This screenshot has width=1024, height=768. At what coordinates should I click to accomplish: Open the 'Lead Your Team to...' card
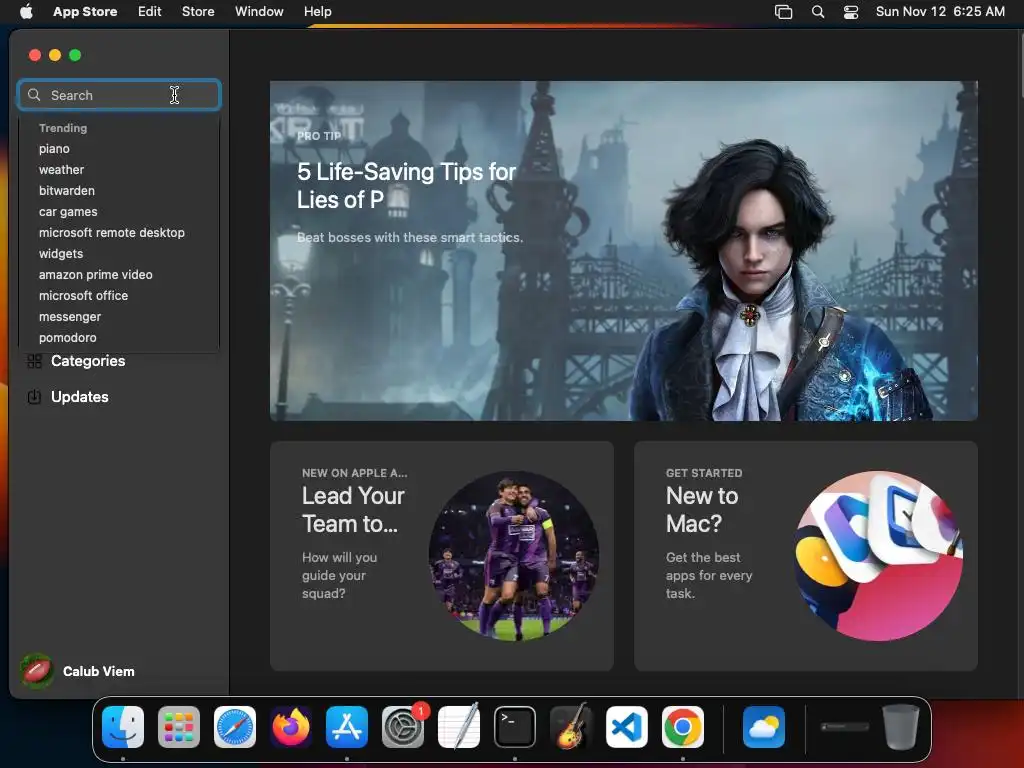tap(441, 556)
